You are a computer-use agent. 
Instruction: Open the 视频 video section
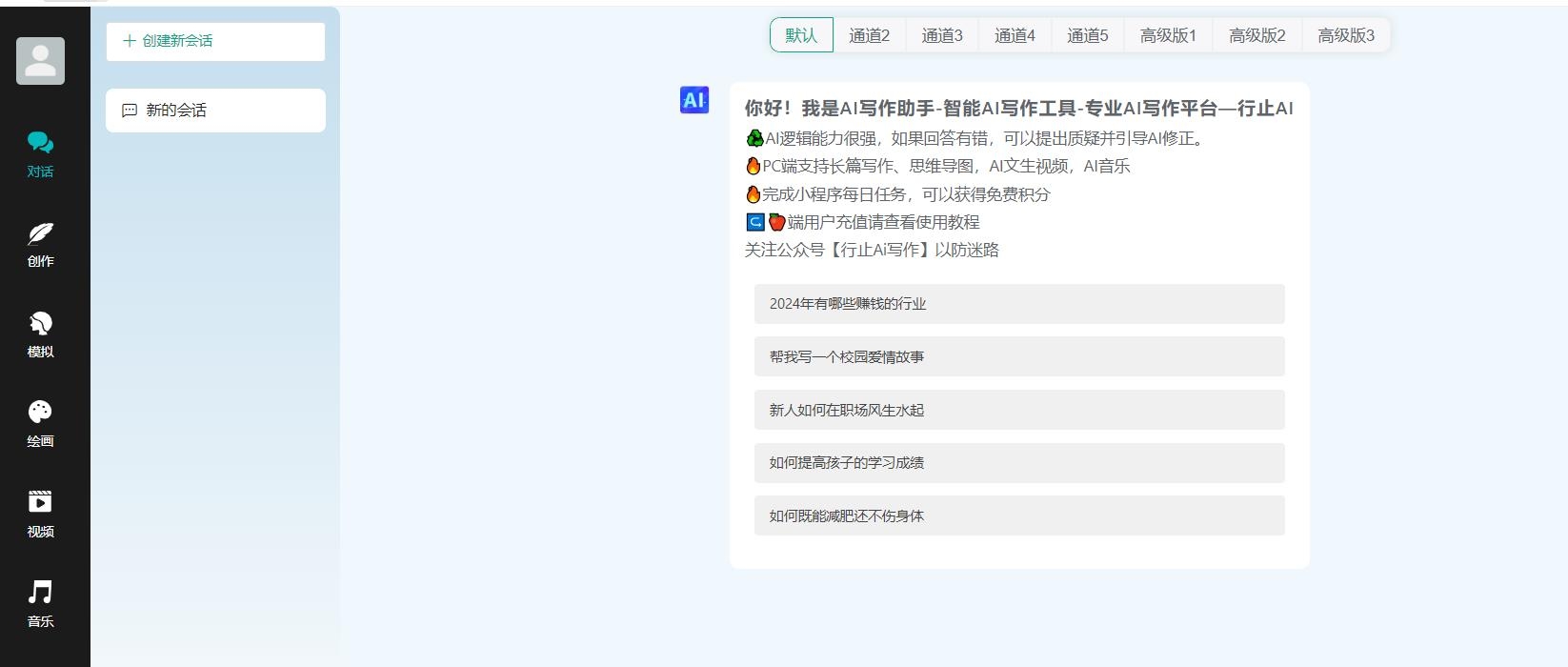coord(40,515)
